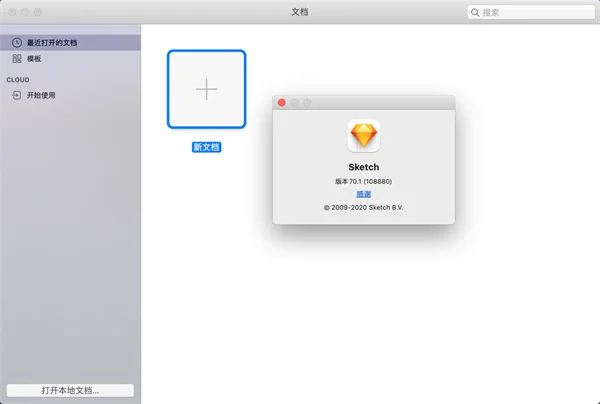Focus the 搜索 search field
The image size is (600, 404).
(x=531, y=12)
